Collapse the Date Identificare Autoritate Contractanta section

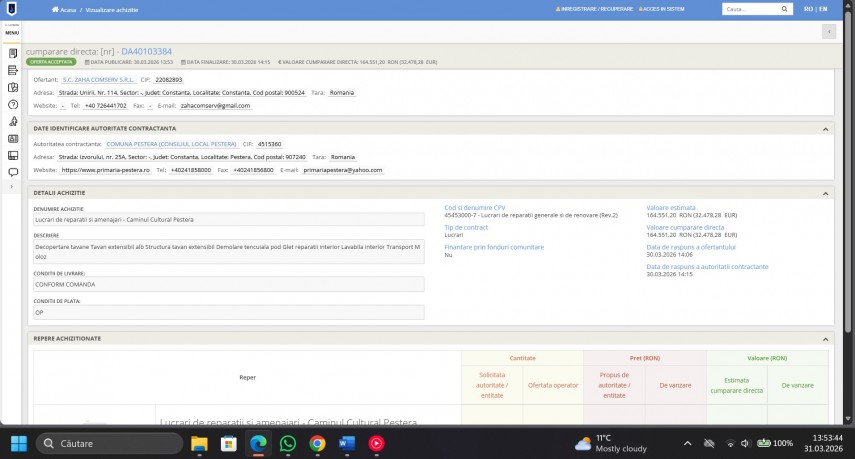(x=826, y=128)
